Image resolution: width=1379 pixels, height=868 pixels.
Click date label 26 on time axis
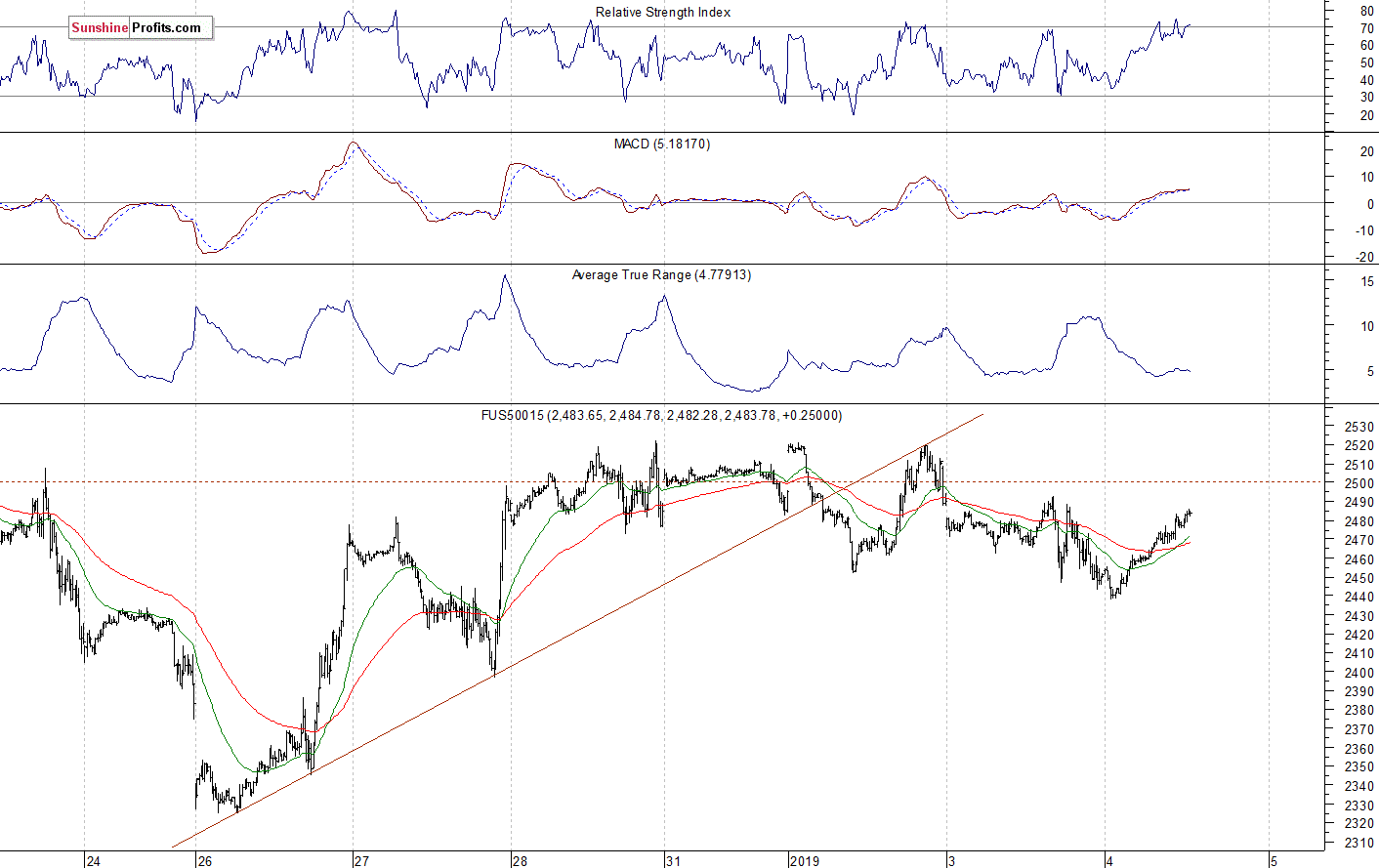tap(204, 861)
